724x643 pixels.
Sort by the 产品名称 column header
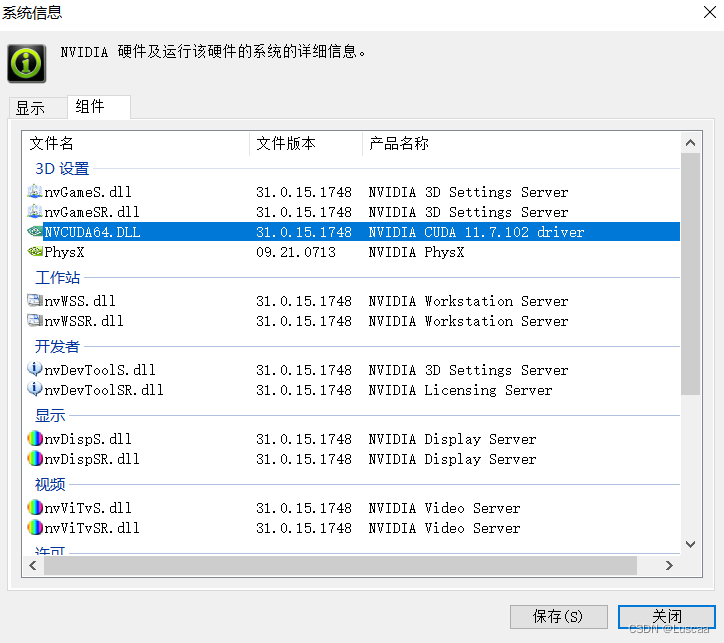[521, 144]
